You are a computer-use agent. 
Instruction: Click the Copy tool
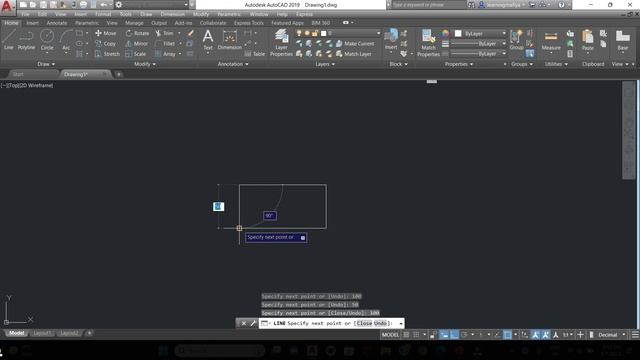tap(106, 43)
